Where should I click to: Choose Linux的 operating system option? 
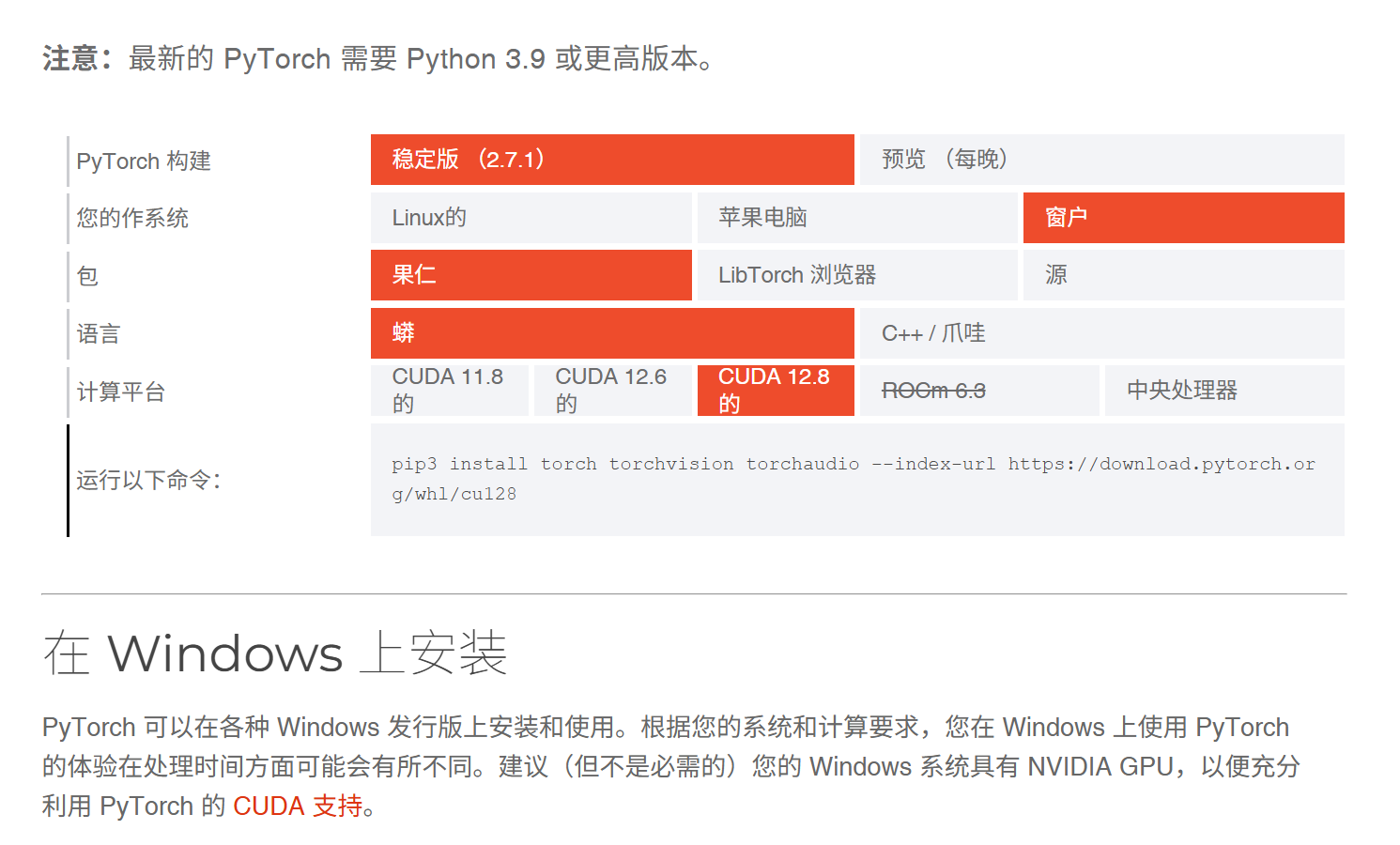(531, 218)
